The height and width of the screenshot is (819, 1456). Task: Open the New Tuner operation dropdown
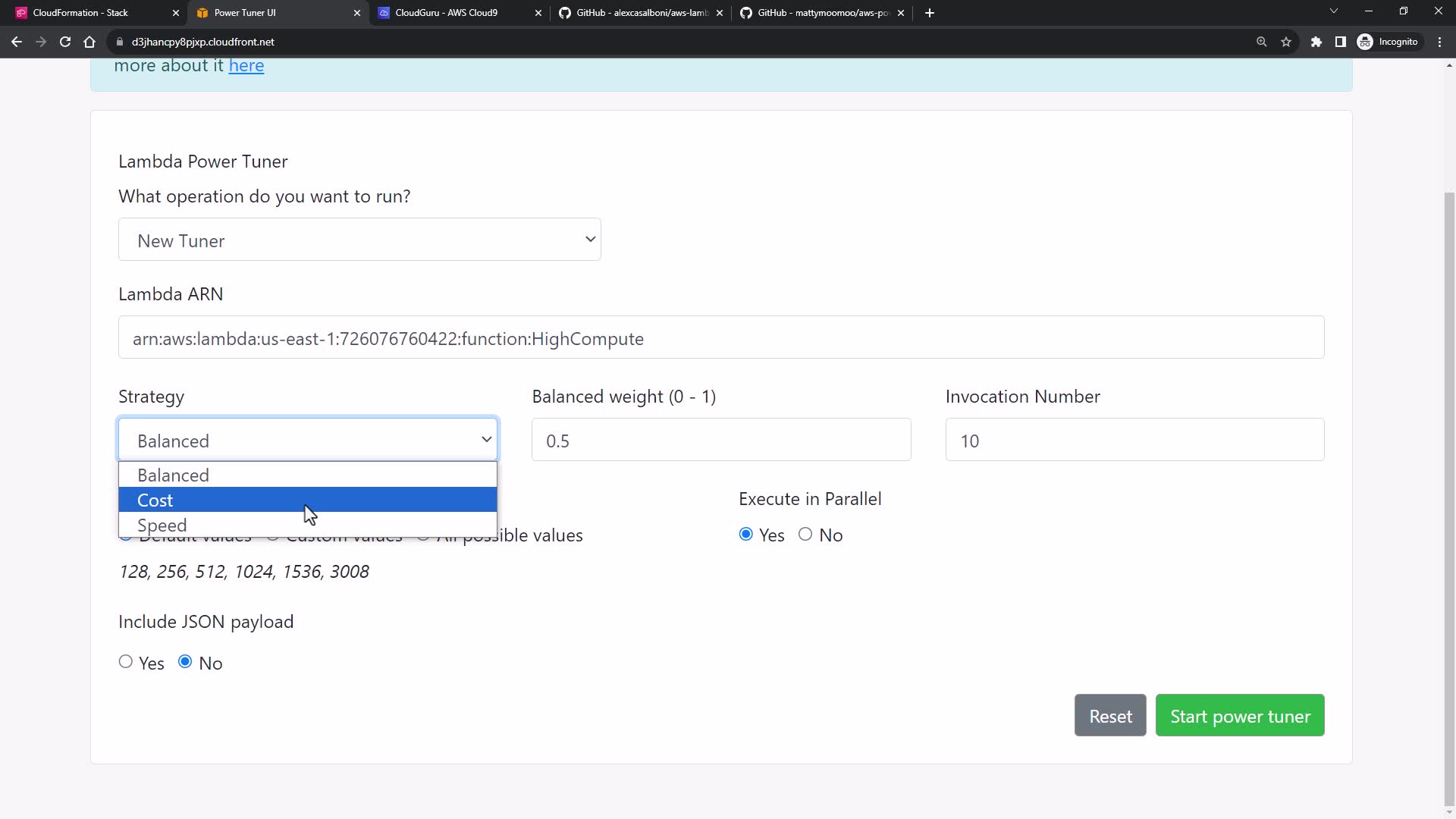[359, 240]
